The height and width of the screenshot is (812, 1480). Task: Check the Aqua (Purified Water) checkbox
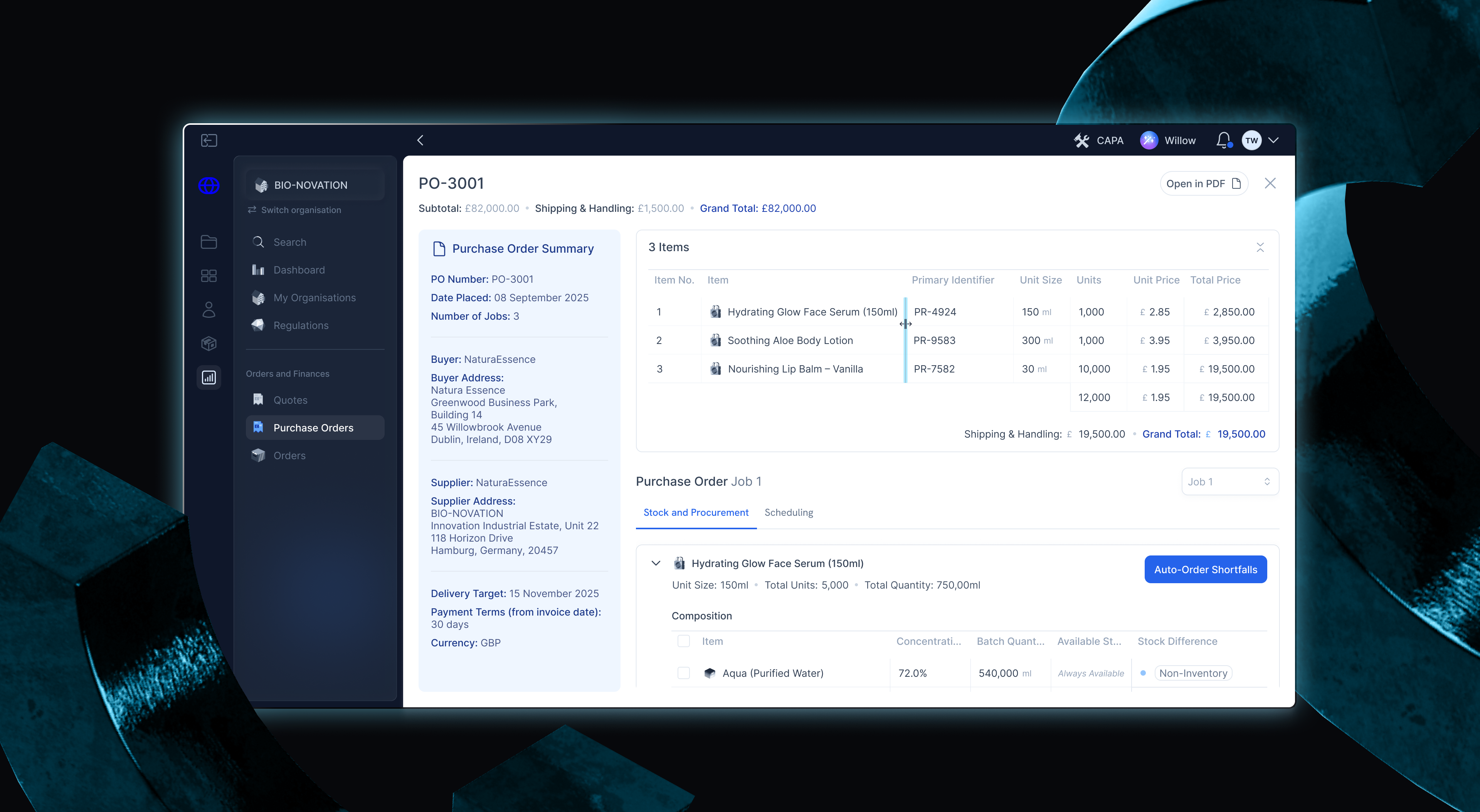coord(683,673)
